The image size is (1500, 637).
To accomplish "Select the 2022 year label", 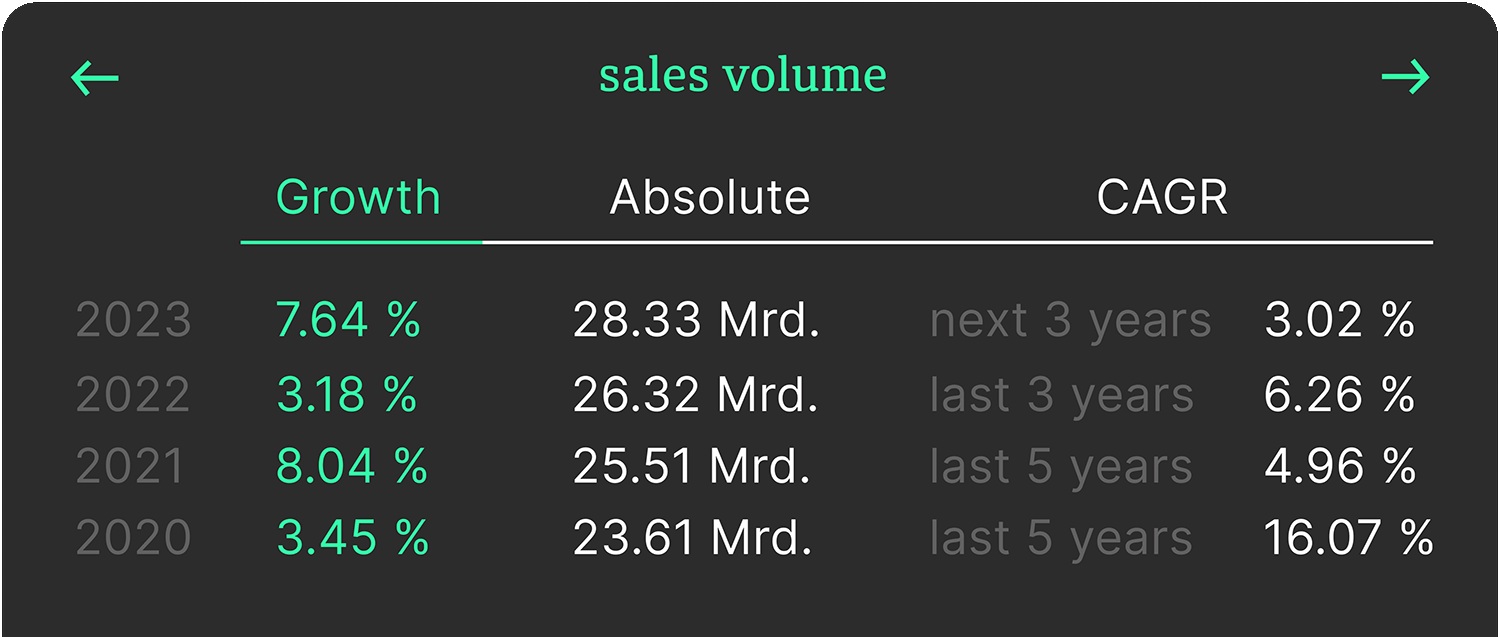I will click(133, 395).
